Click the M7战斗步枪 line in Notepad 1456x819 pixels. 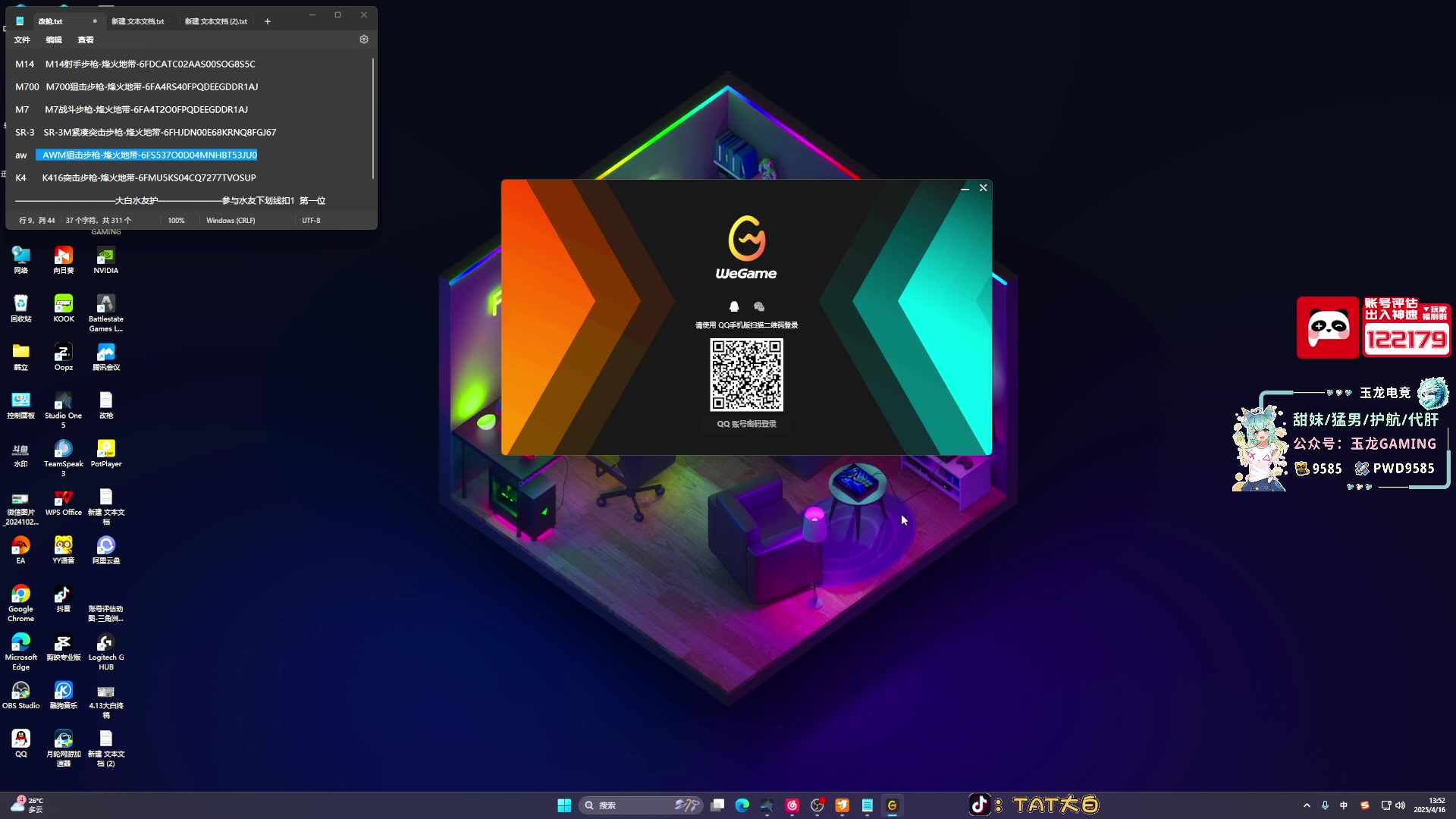point(146,109)
